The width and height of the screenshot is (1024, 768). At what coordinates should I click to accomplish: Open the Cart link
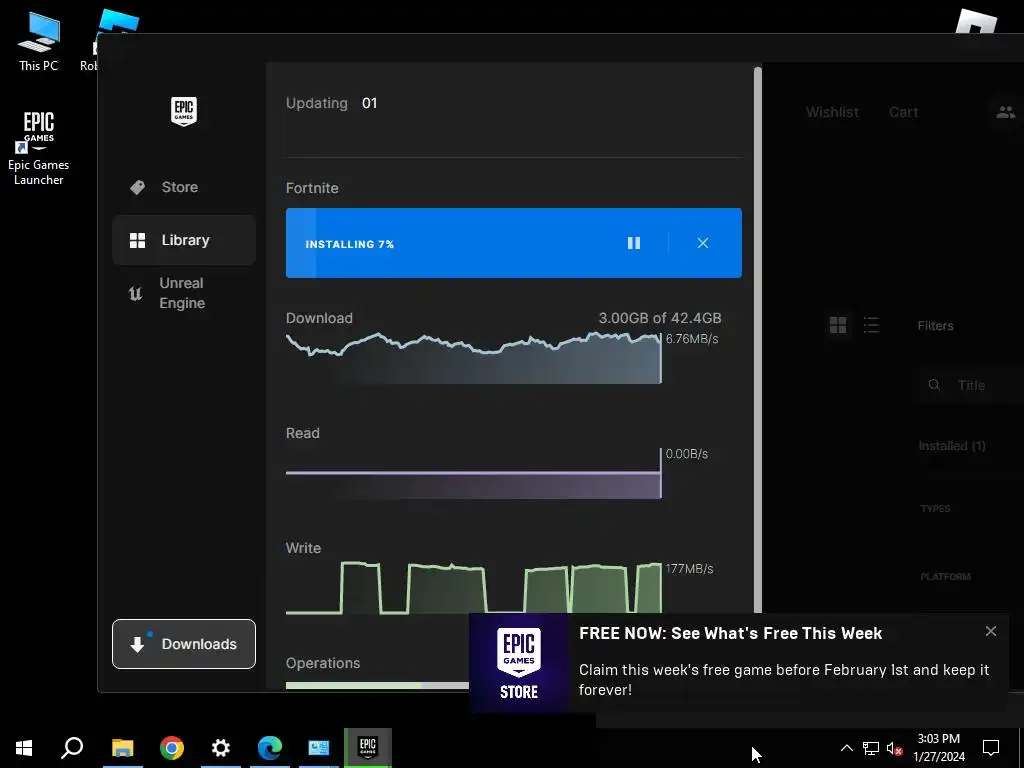tap(903, 112)
